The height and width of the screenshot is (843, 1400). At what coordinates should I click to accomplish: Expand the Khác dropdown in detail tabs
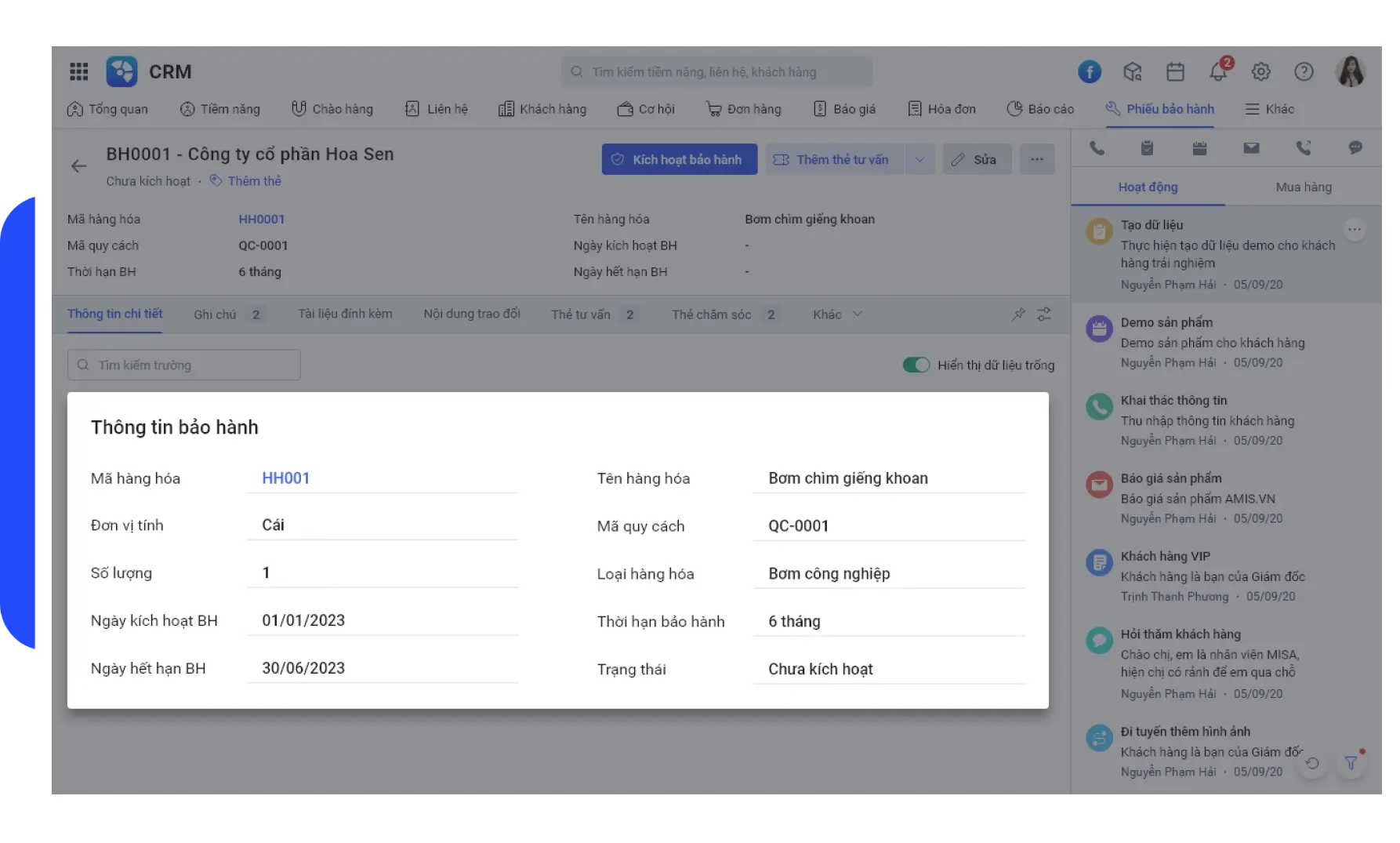point(837,314)
